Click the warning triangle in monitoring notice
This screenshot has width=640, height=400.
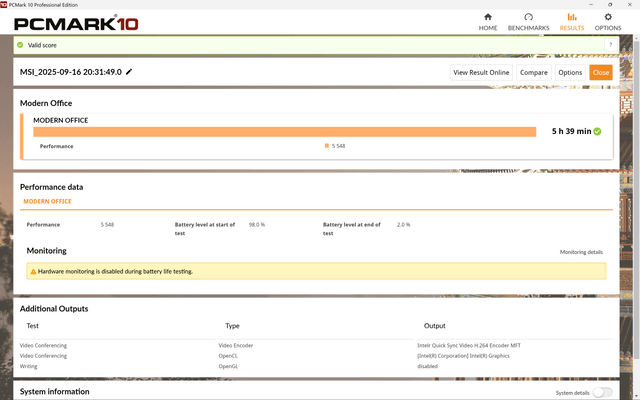33,271
